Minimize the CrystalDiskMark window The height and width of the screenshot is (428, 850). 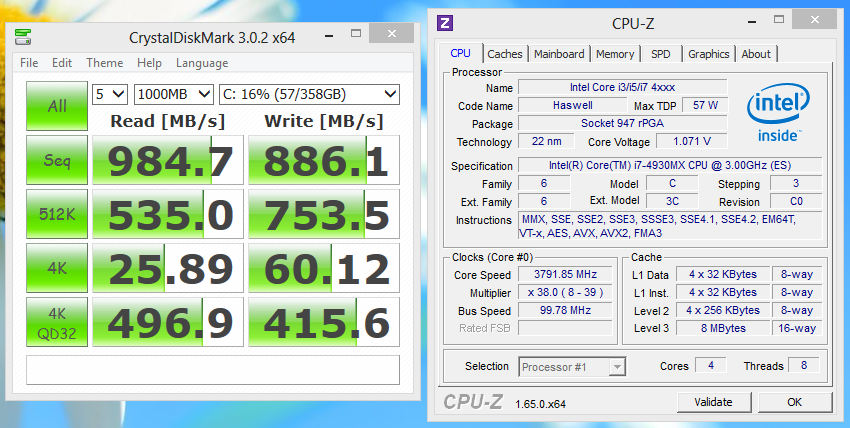(x=329, y=34)
